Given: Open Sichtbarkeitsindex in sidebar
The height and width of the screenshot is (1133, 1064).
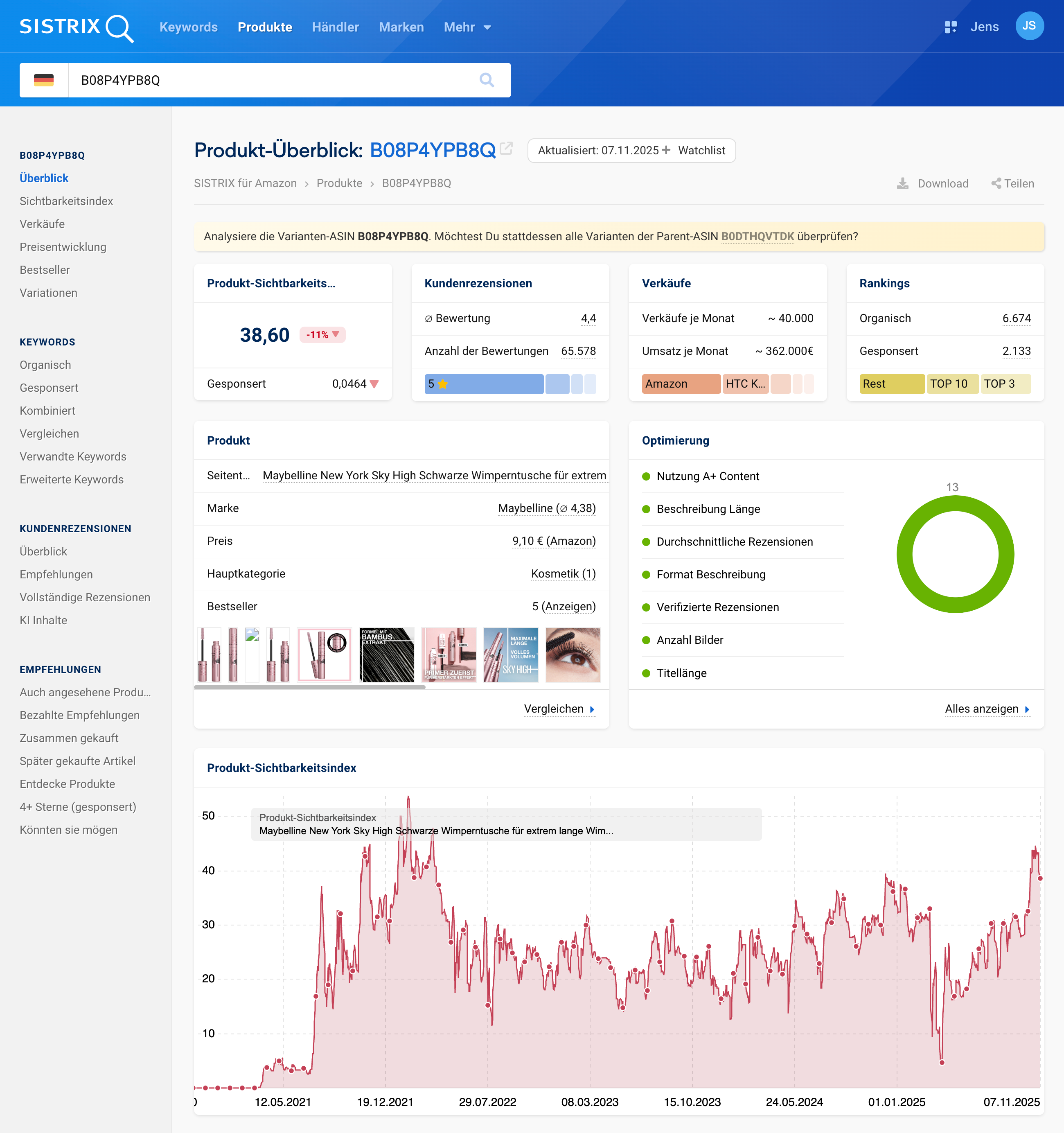Looking at the screenshot, I should pyautogui.click(x=66, y=201).
